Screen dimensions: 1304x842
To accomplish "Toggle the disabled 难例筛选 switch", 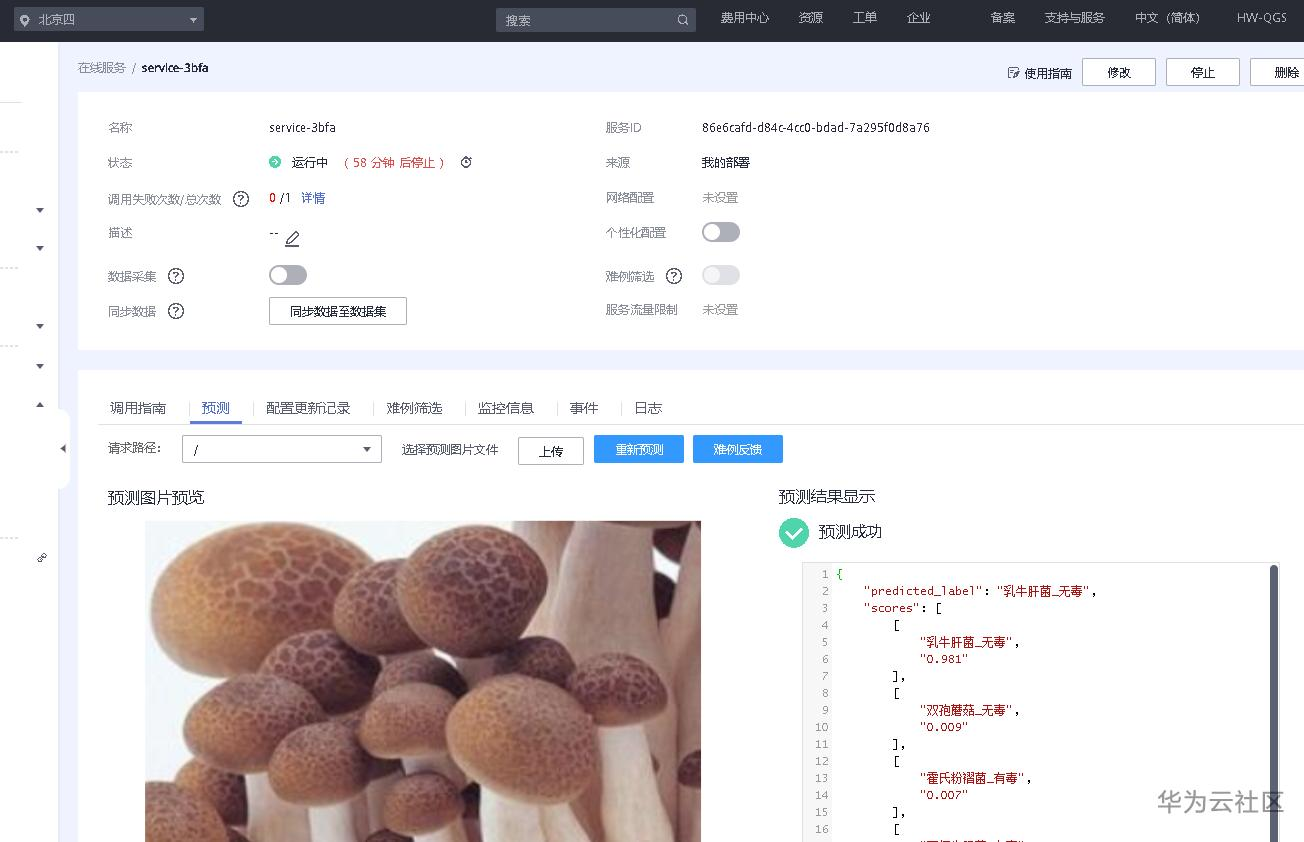I will point(721,275).
